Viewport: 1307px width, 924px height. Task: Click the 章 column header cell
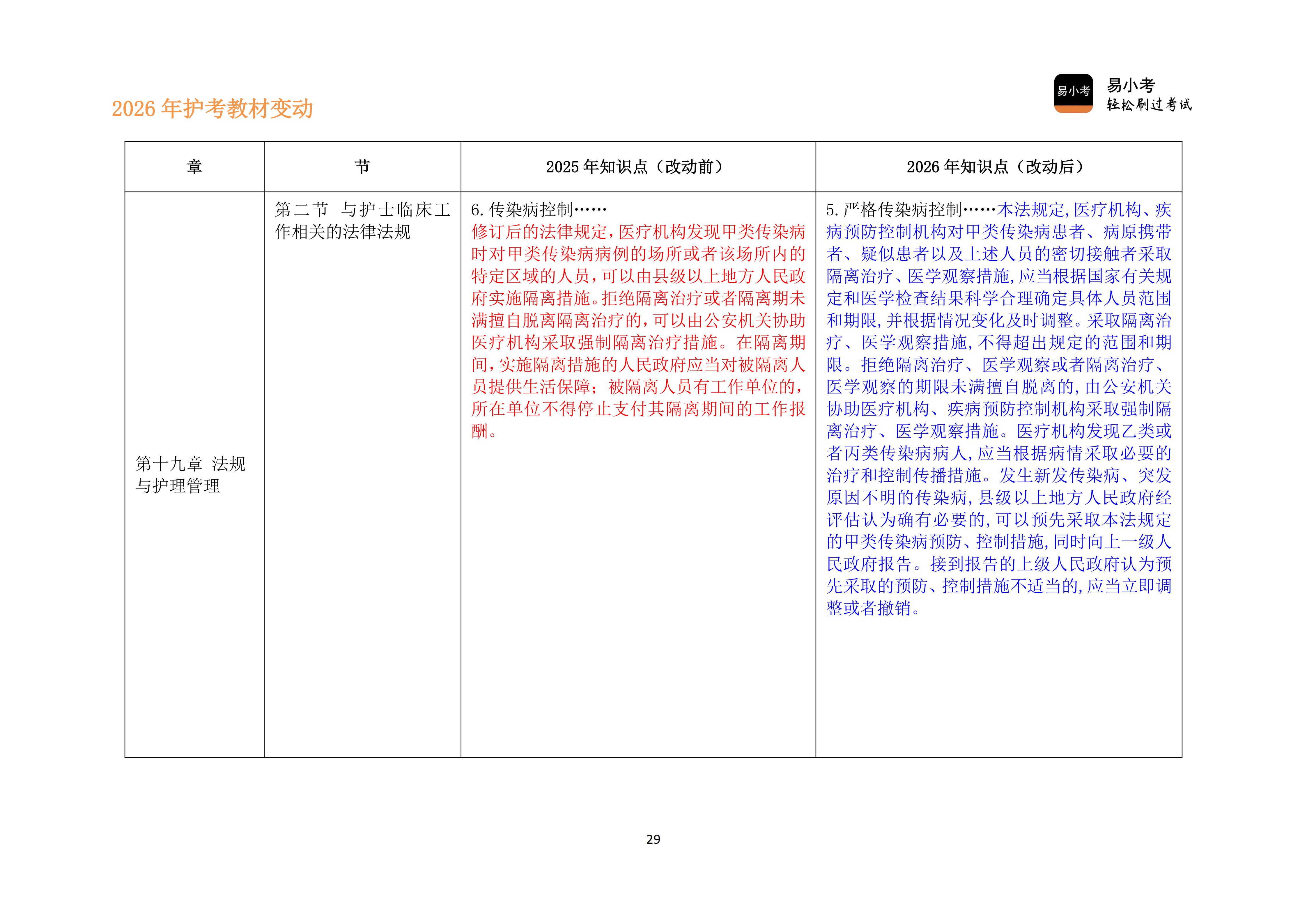(x=194, y=166)
